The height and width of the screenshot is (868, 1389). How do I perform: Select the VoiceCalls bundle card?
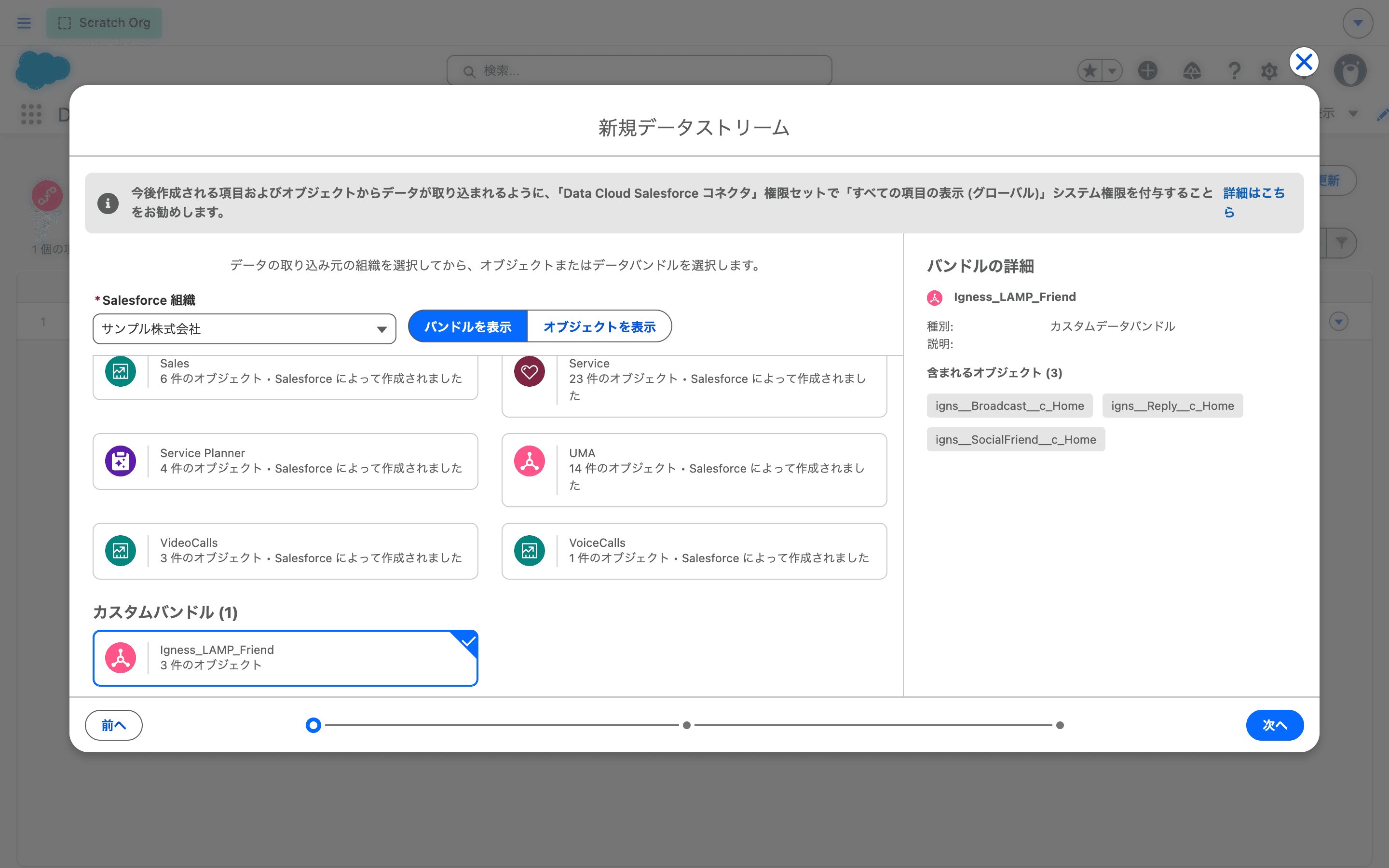(694, 551)
